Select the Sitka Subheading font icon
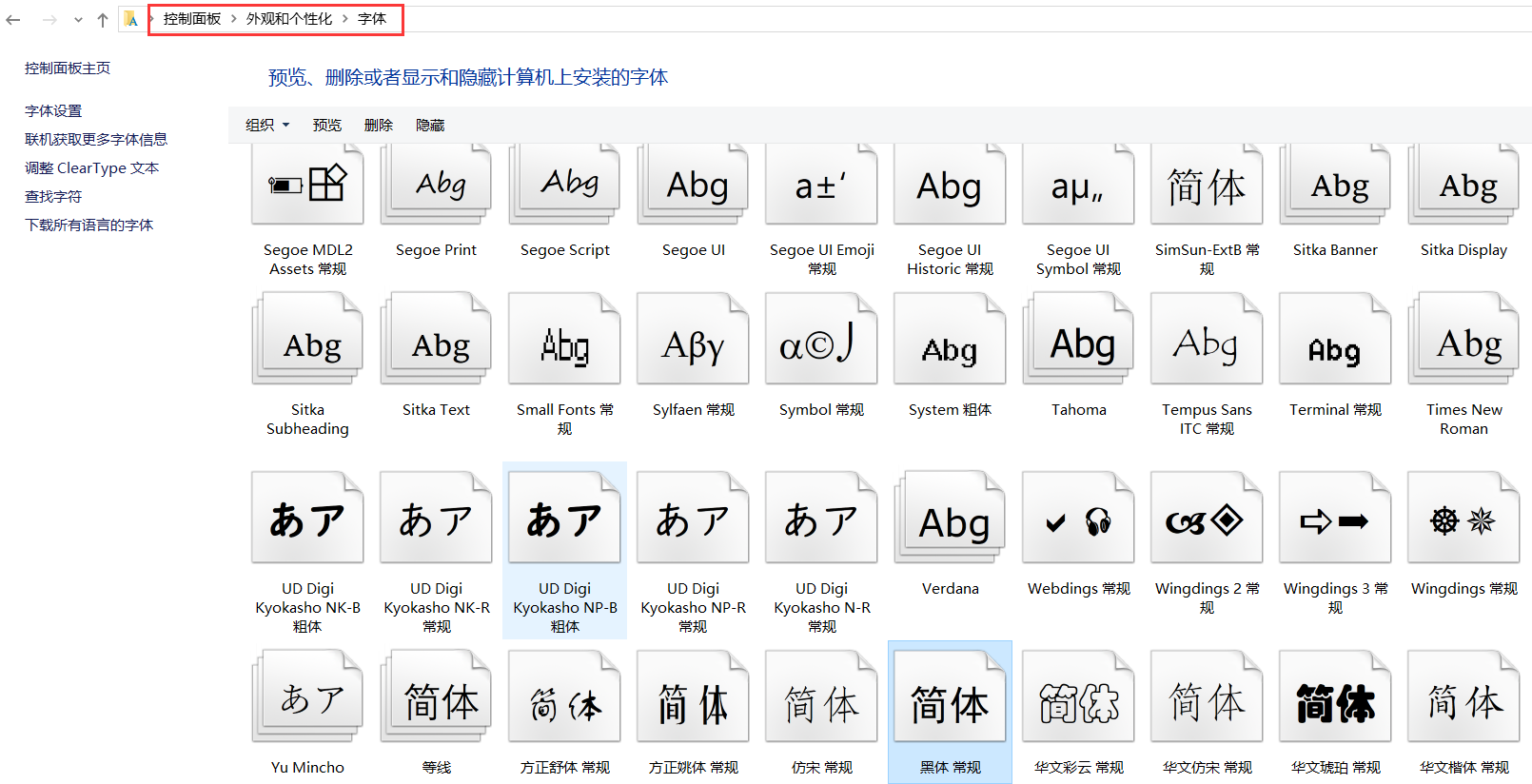Image resolution: width=1532 pixels, height=784 pixels. [x=307, y=339]
